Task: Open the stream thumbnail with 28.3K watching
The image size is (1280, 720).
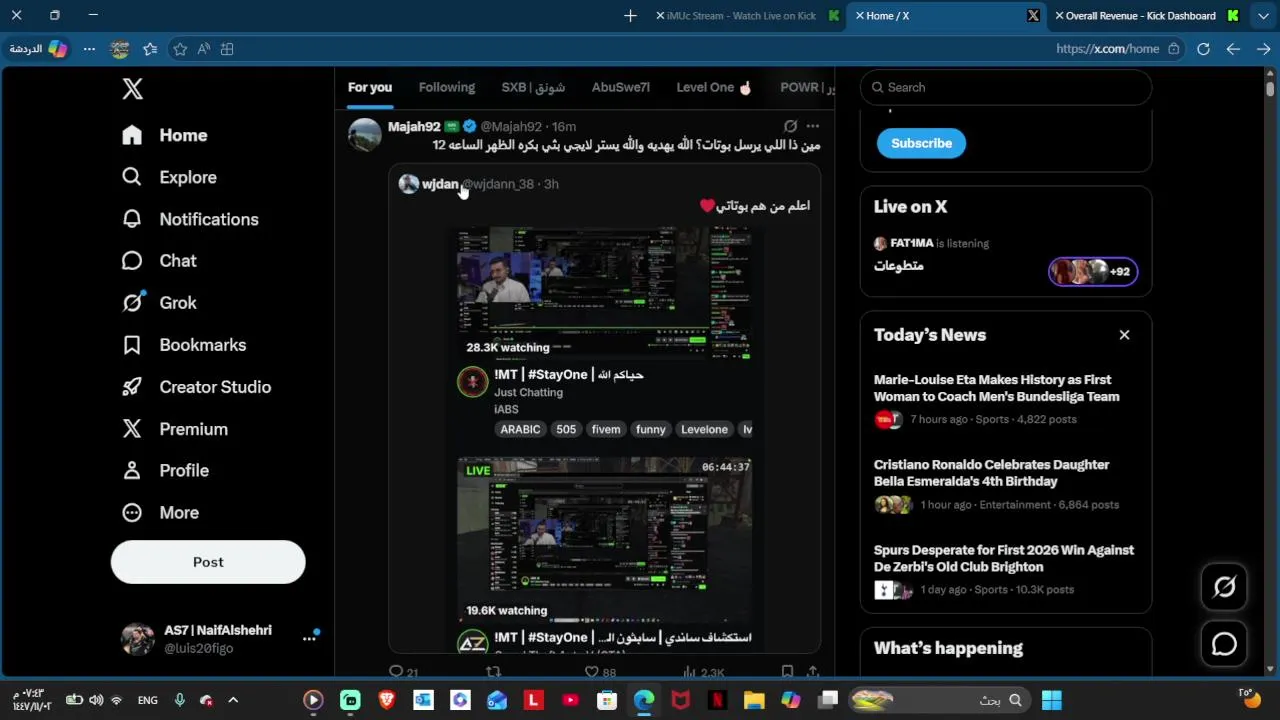Action: [604, 294]
